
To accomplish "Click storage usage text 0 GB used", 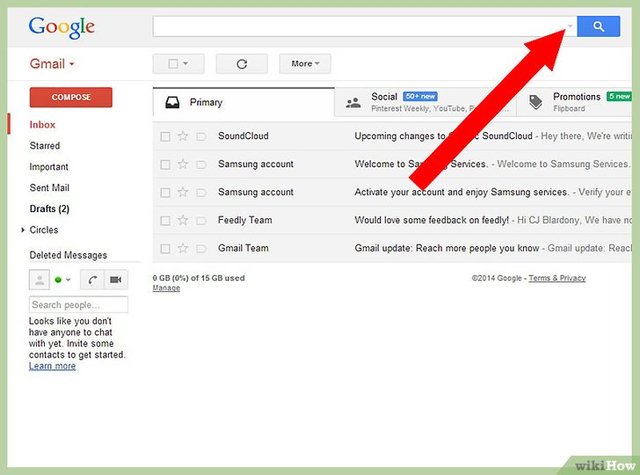I will pos(198,278).
